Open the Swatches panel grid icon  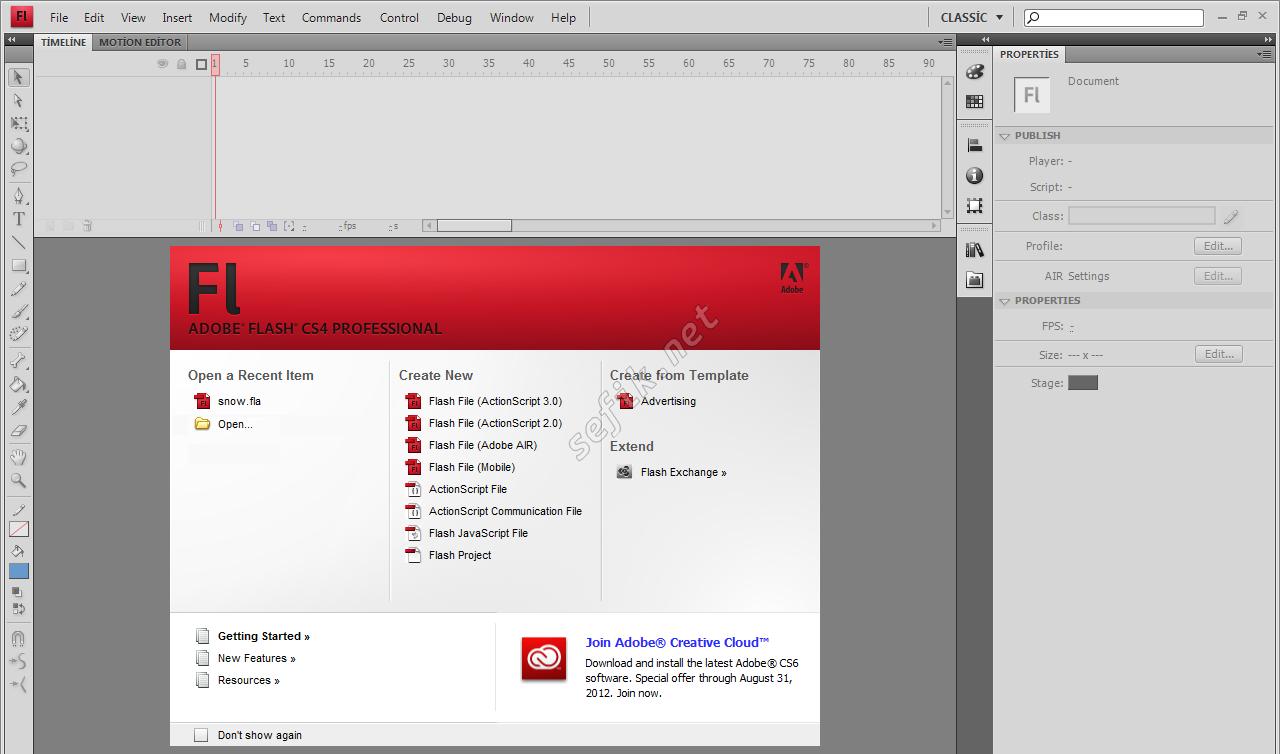[975, 101]
